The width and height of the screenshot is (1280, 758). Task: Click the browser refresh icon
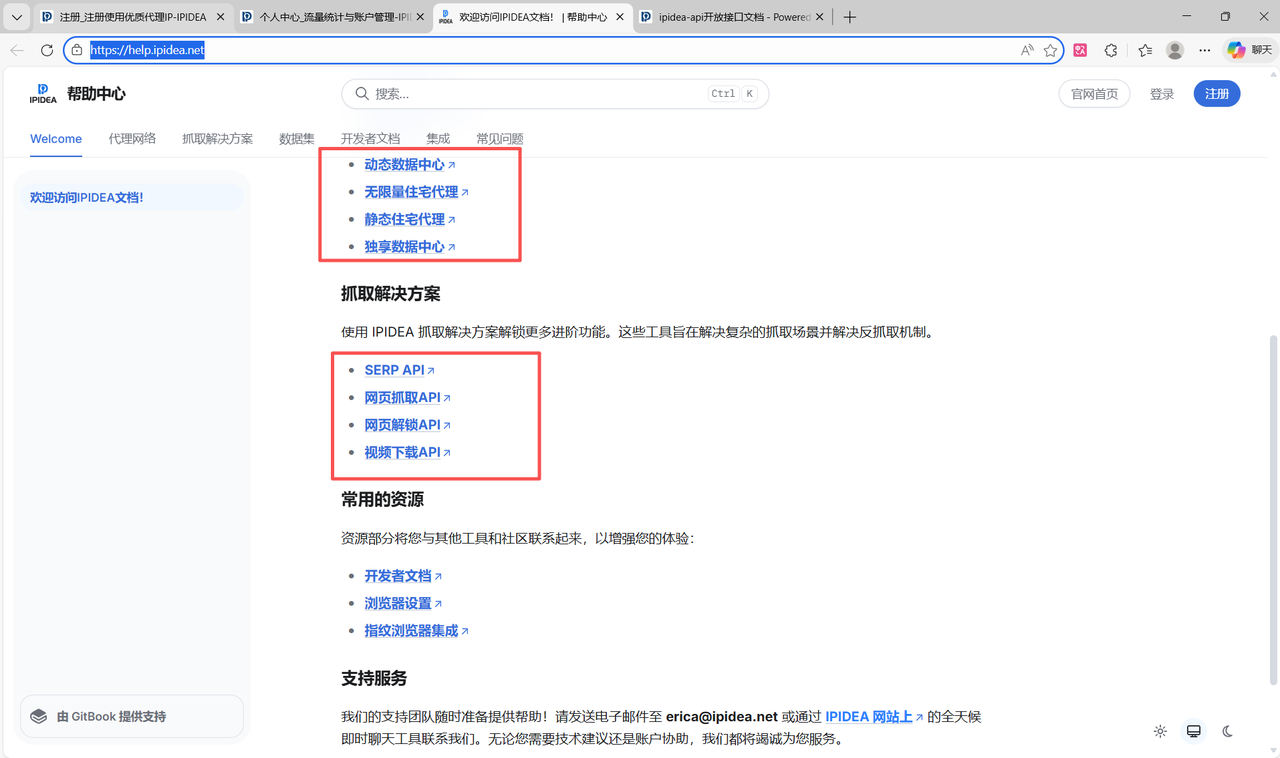pyautogui.click(x=47, y=50)
